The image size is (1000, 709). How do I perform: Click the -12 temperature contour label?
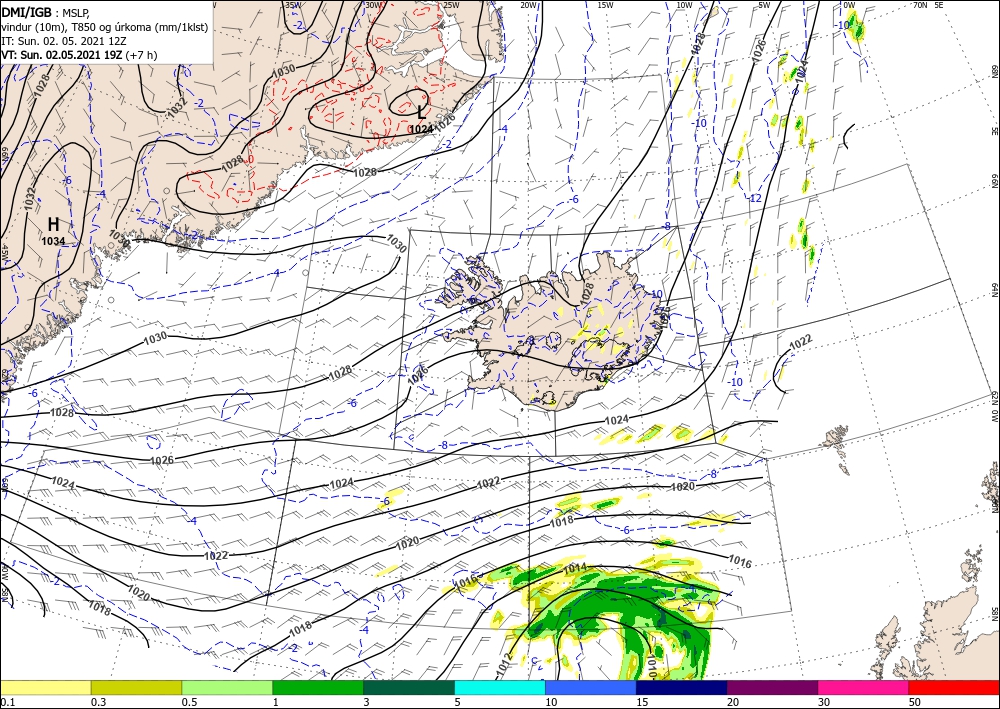pos(754,199)
